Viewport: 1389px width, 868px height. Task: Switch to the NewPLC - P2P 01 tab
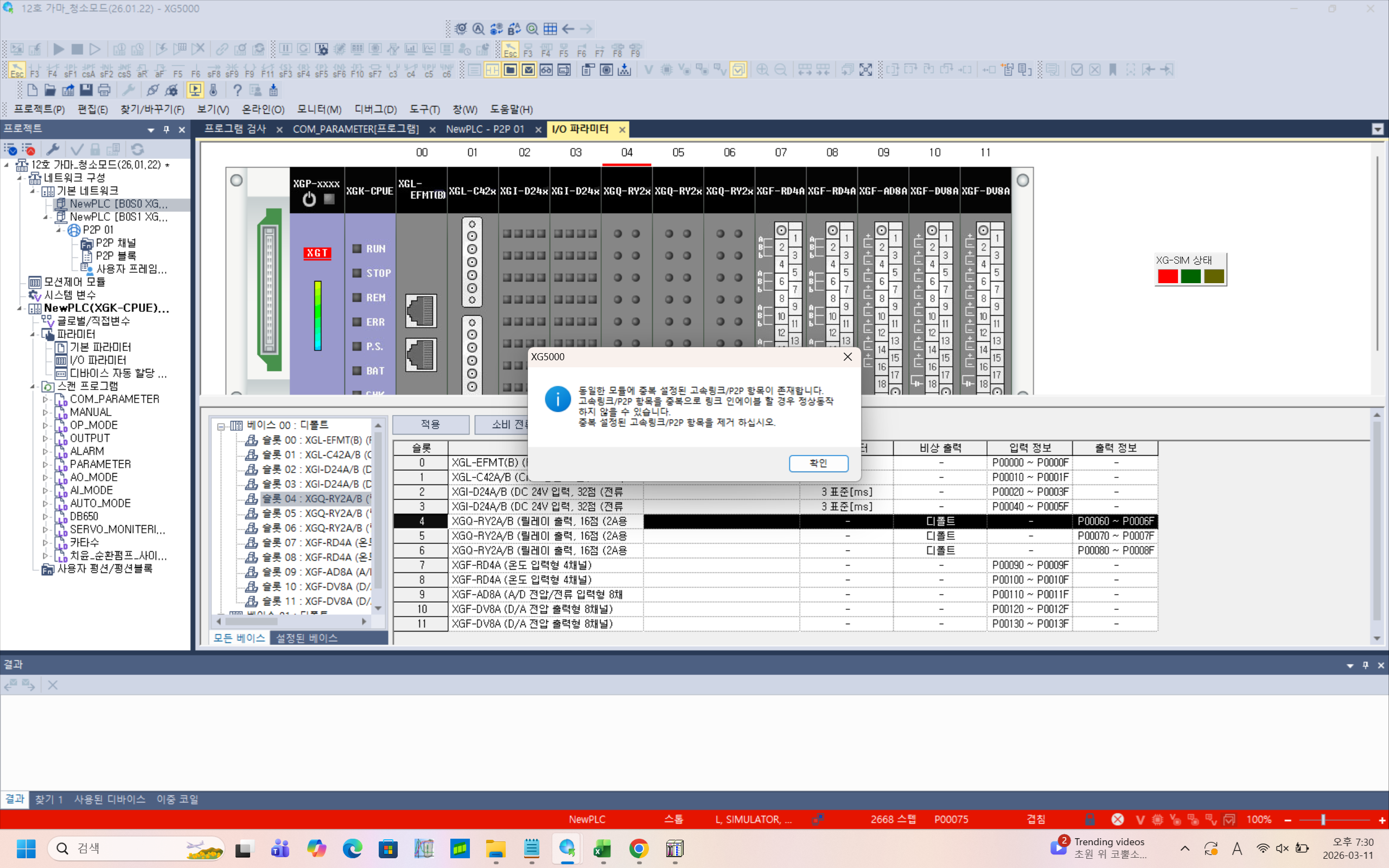point(485,129)
